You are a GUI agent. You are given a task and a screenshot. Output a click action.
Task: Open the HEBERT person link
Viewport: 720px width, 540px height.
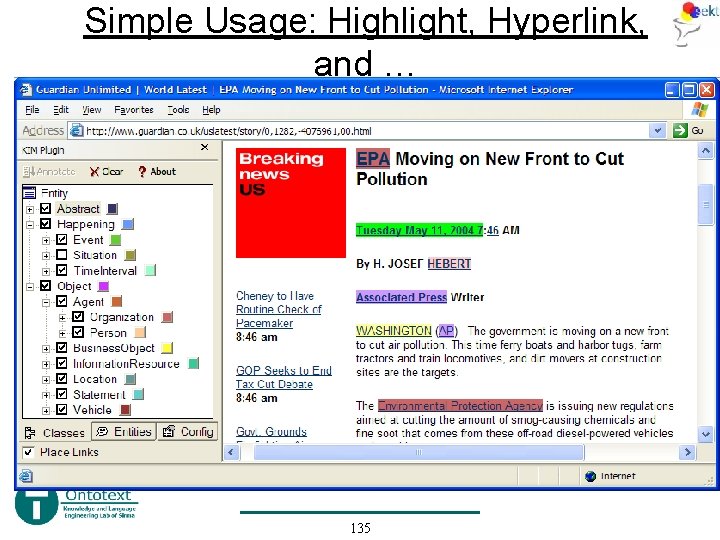[449, 264]
